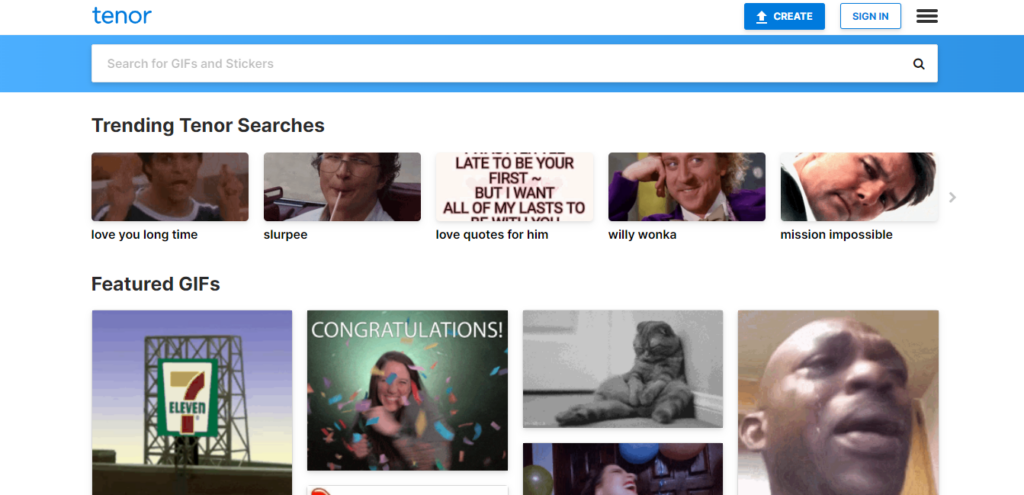1024x495 pixels.
Task: Click the mission impossible text label
Action: (836, 235)
